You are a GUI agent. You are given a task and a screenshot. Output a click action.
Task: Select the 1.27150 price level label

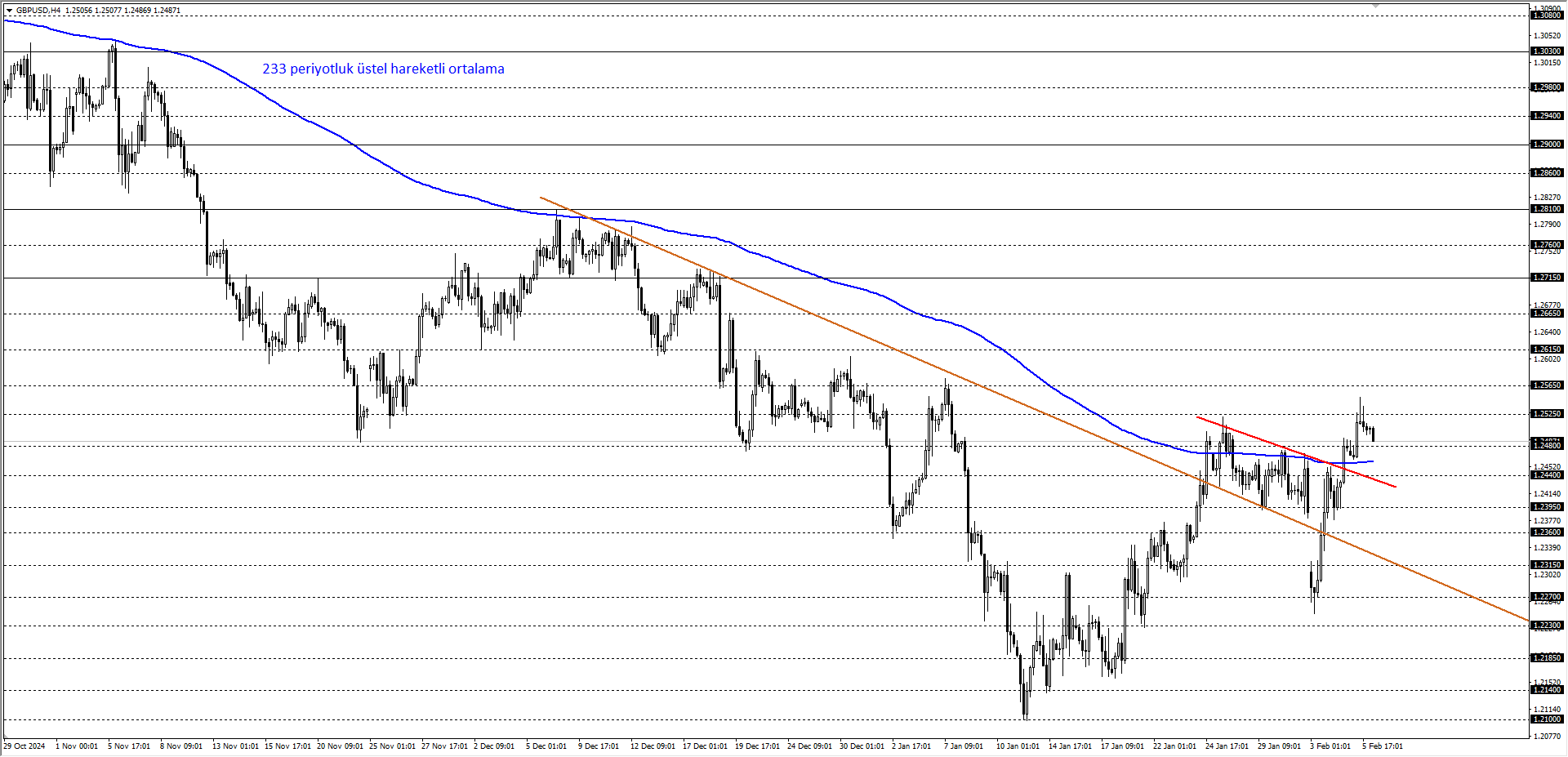coord(1546,278)
